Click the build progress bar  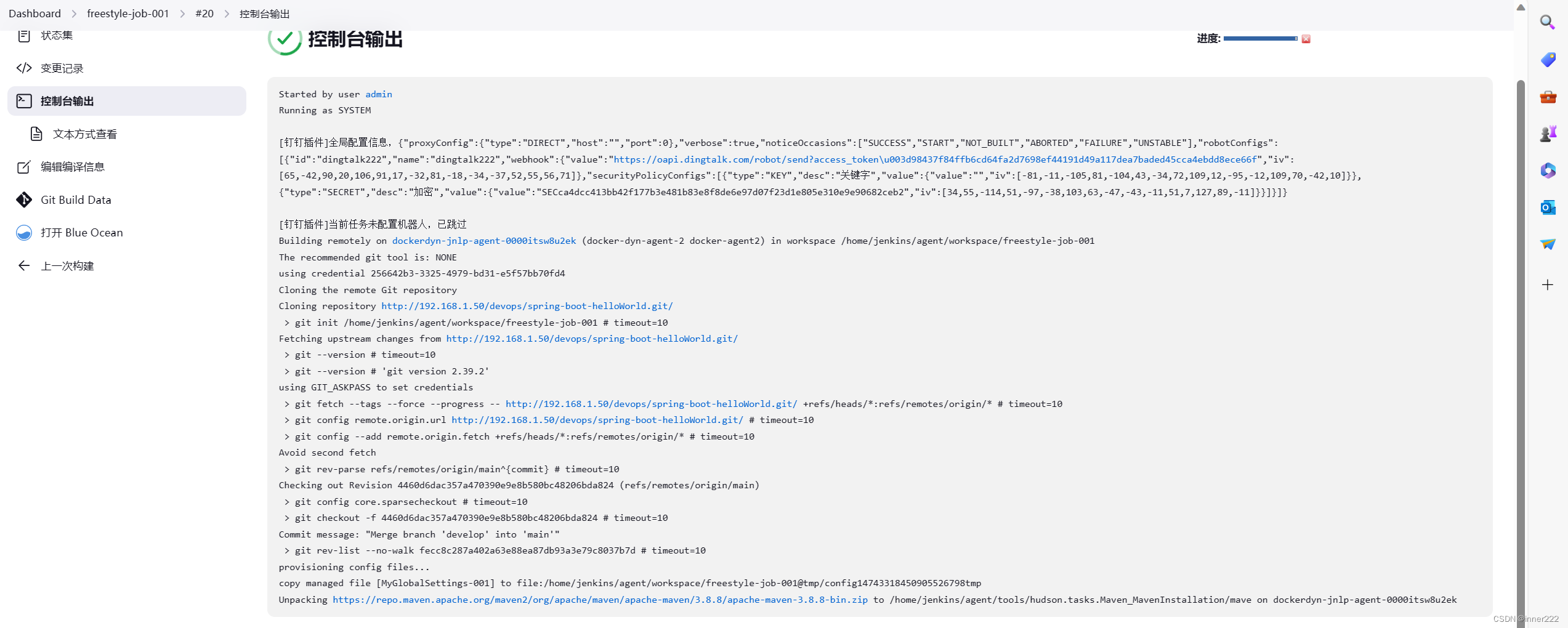click(1260, 39)
